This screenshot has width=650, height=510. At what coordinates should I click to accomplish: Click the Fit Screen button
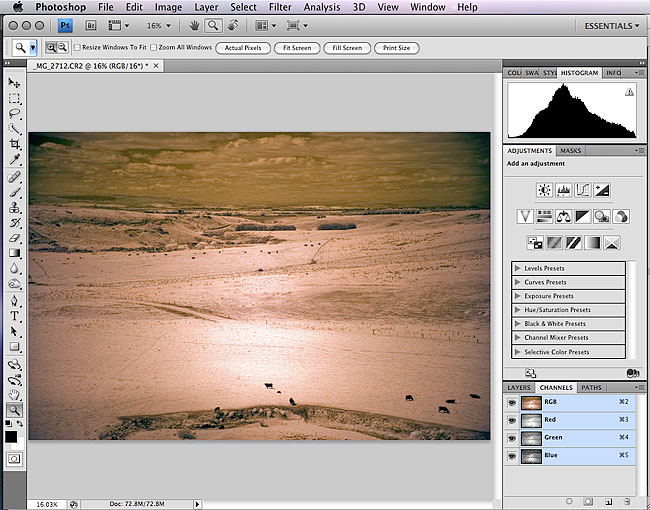[x=293, y=47]
